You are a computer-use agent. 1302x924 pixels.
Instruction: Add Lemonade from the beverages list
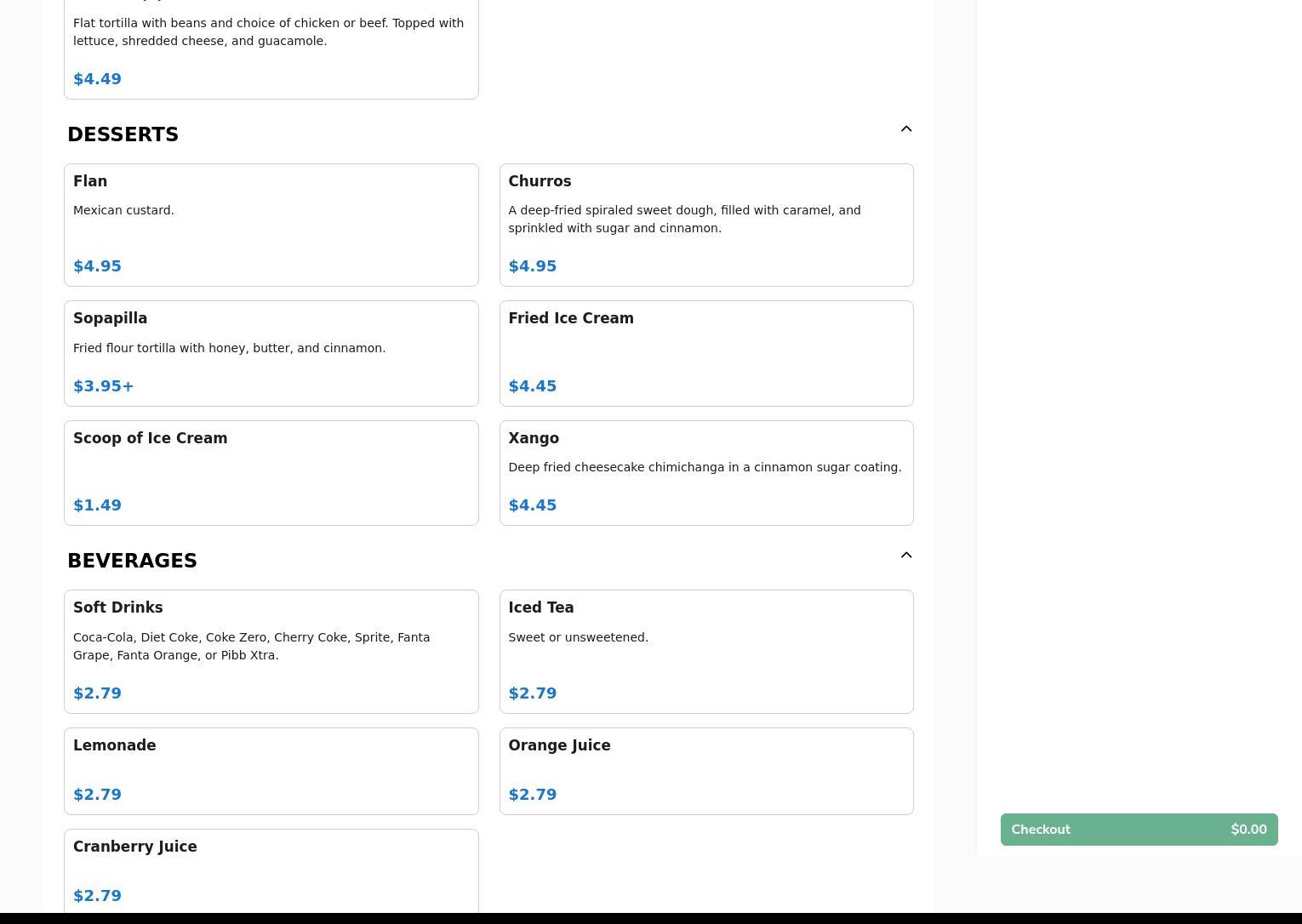coord(271,771)
